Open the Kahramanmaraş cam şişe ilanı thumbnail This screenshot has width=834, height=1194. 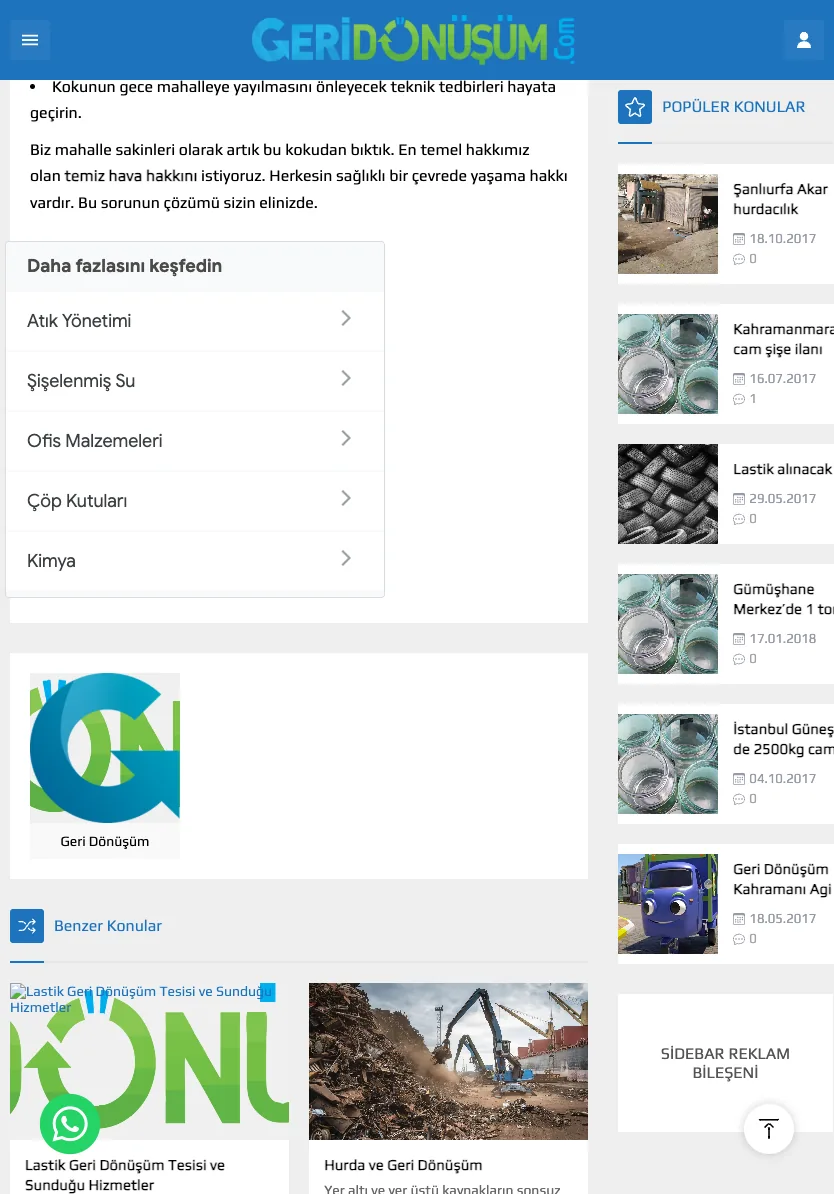pos(668,364)
